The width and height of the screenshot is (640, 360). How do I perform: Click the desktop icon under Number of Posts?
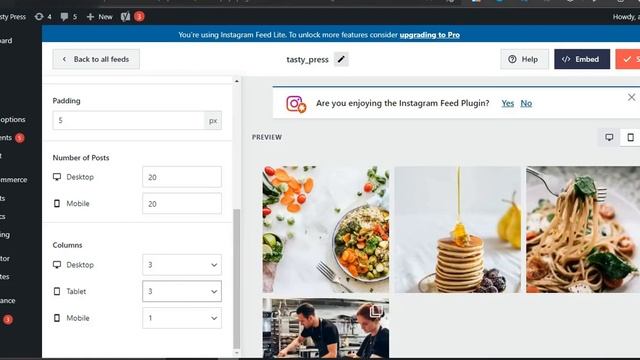click(57, 177)
